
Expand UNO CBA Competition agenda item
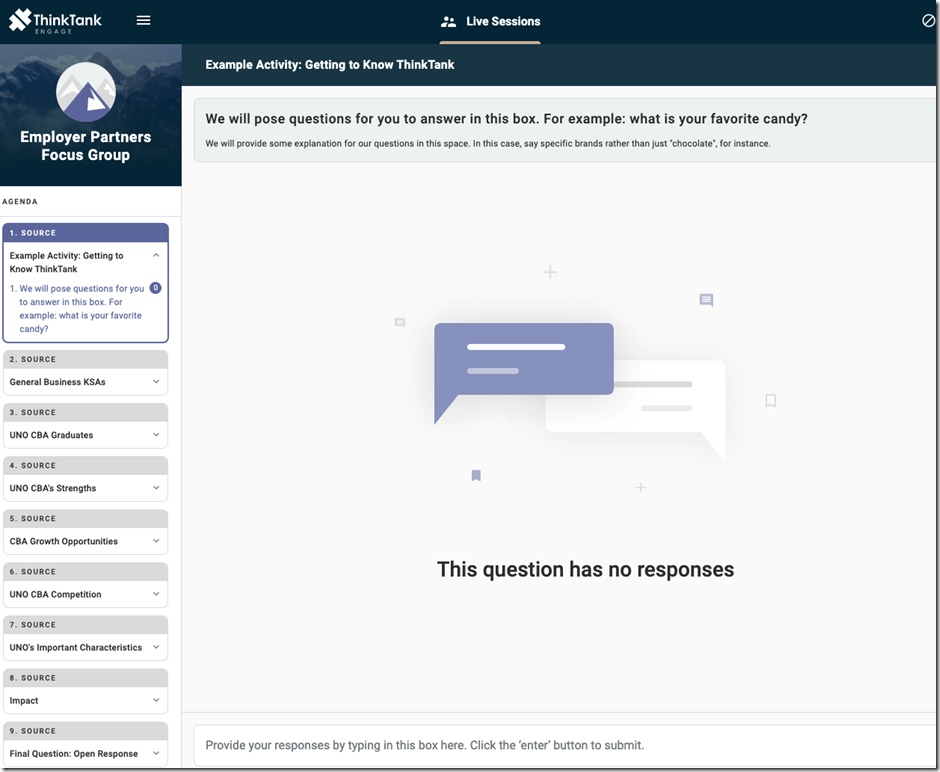[x=156, y=594]
